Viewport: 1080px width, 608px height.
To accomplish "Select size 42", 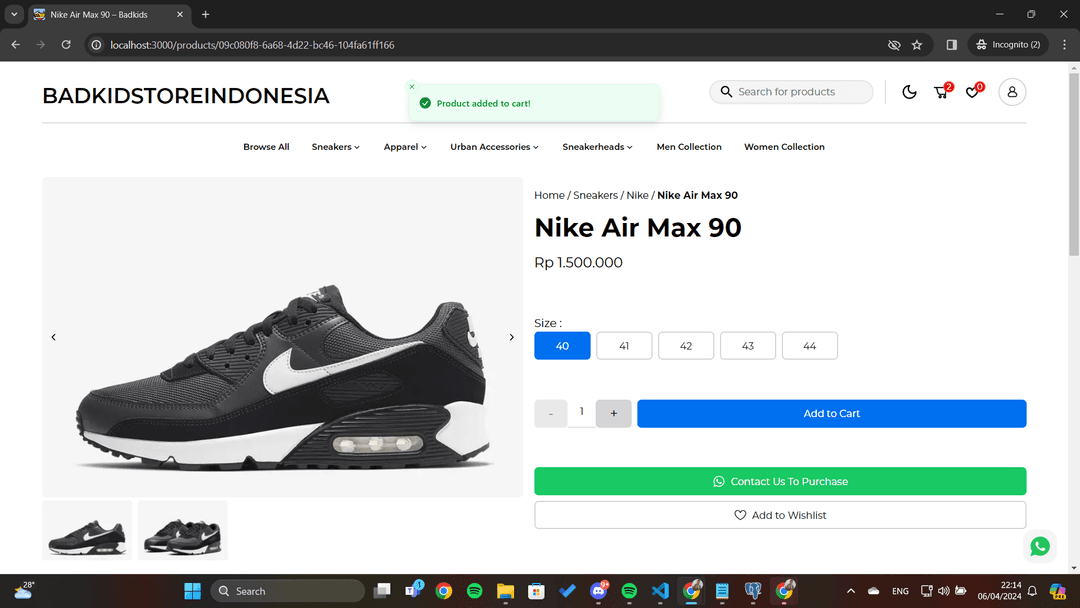I will coord(686,346).
